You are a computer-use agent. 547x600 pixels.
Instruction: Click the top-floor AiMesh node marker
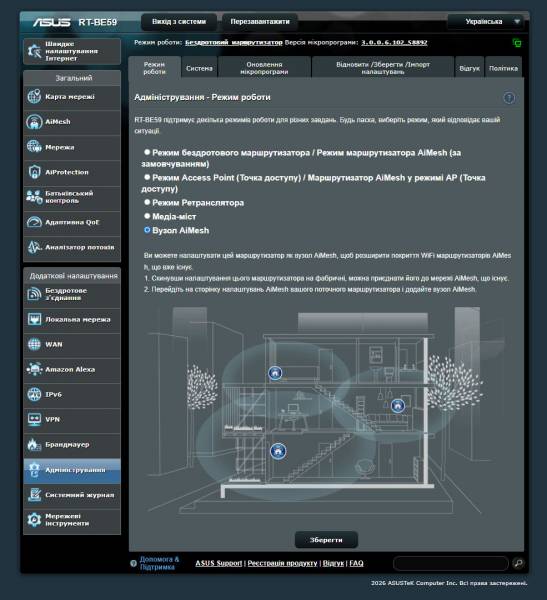tap(275, 373)
